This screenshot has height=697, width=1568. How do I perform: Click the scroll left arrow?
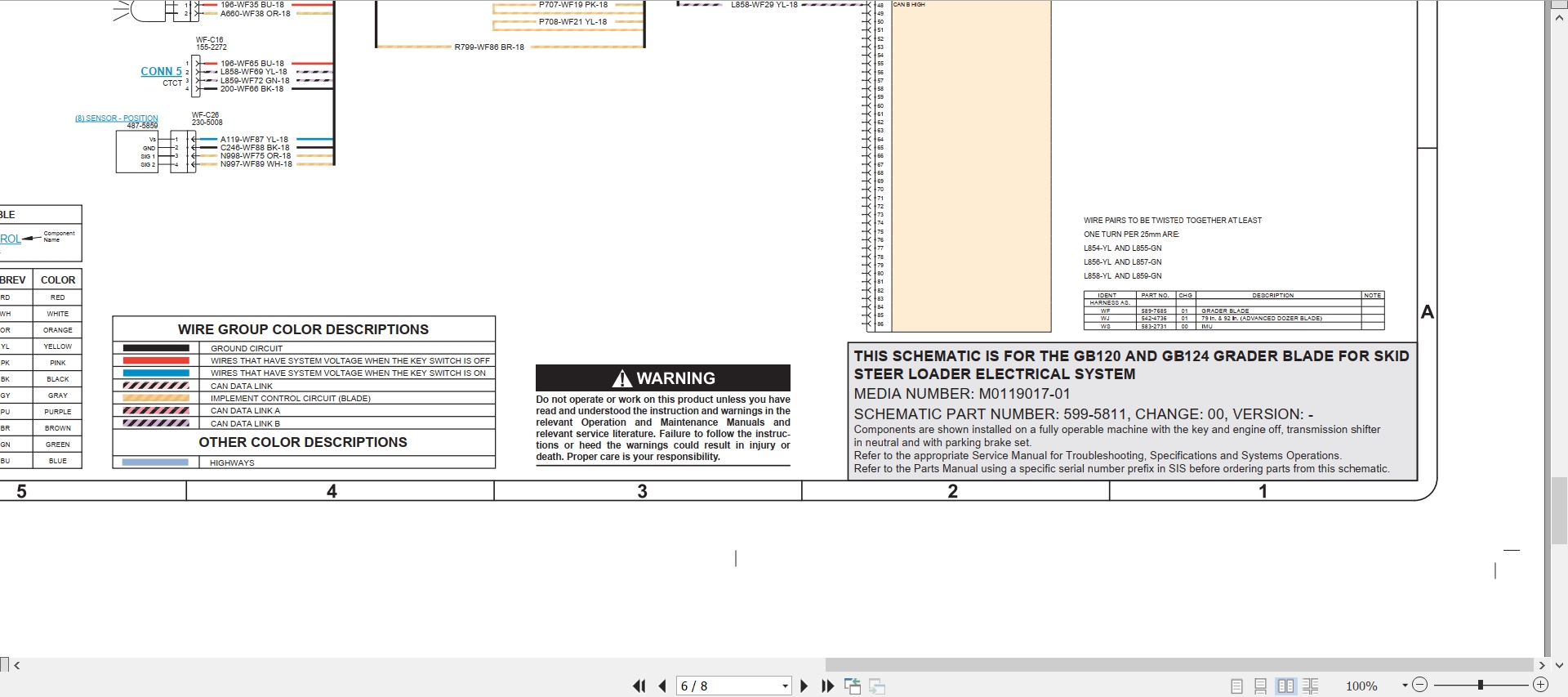tap(17, 665)
